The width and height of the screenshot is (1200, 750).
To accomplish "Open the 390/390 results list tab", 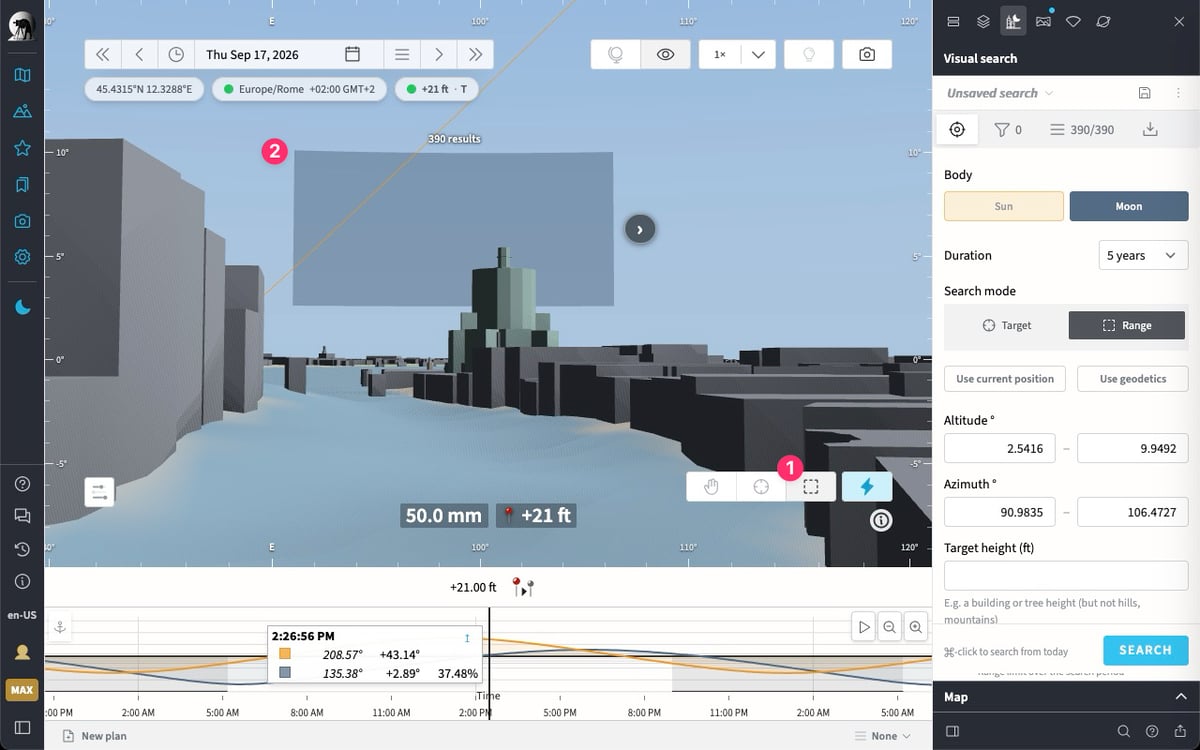I will [1081, 129].
